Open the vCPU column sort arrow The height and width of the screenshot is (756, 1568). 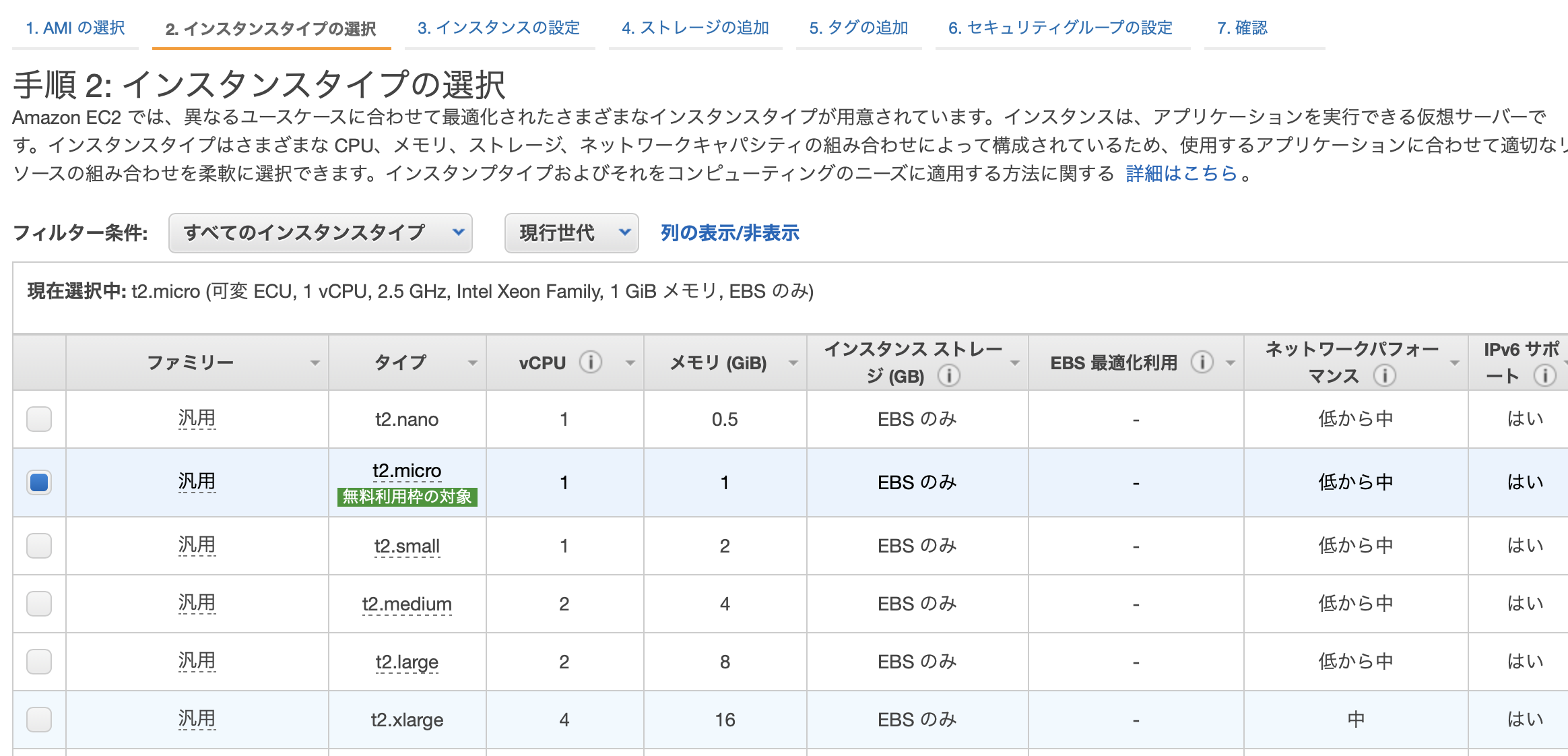pyautogui.click(x=630, y=363)
